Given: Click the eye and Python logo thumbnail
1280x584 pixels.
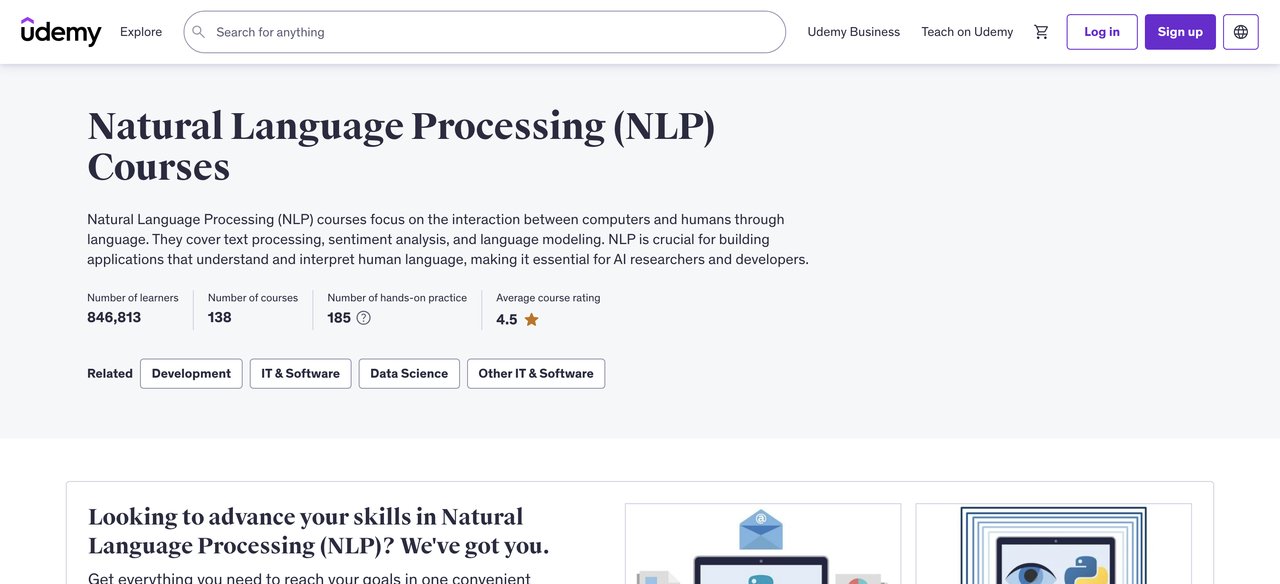Looking at the screenshot, I should 1054,544.
